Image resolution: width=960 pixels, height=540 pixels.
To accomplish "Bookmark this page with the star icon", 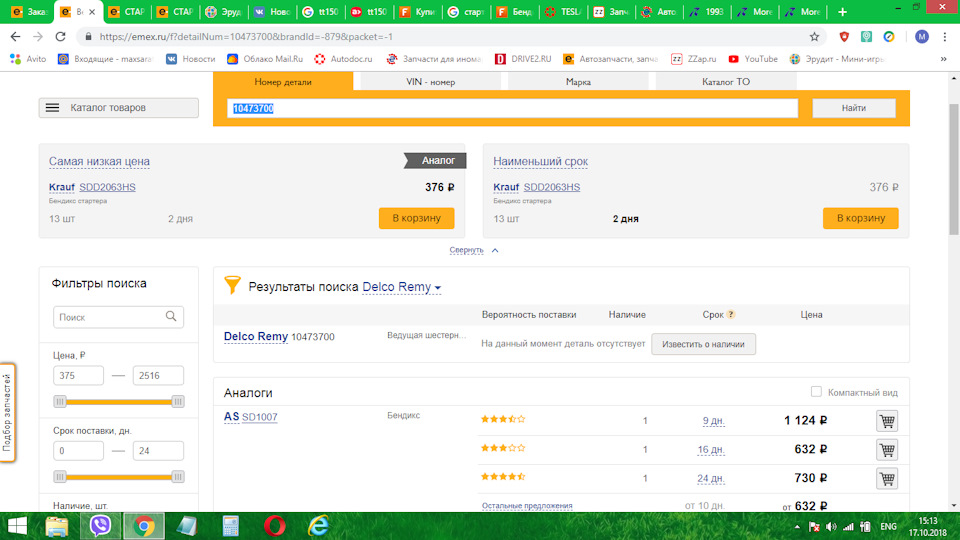I will click(x=814, y=37).
